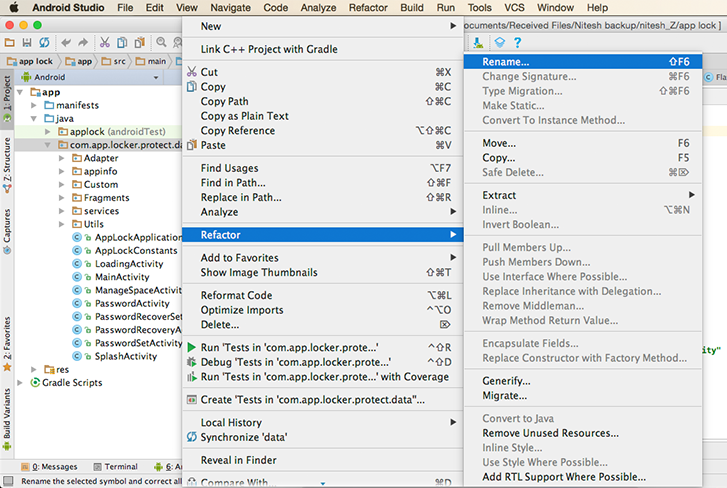Click the Save All toolbar icon
The width and height of the screenshot is (727, 488).
pyautogui.click(x=27, y=43)
